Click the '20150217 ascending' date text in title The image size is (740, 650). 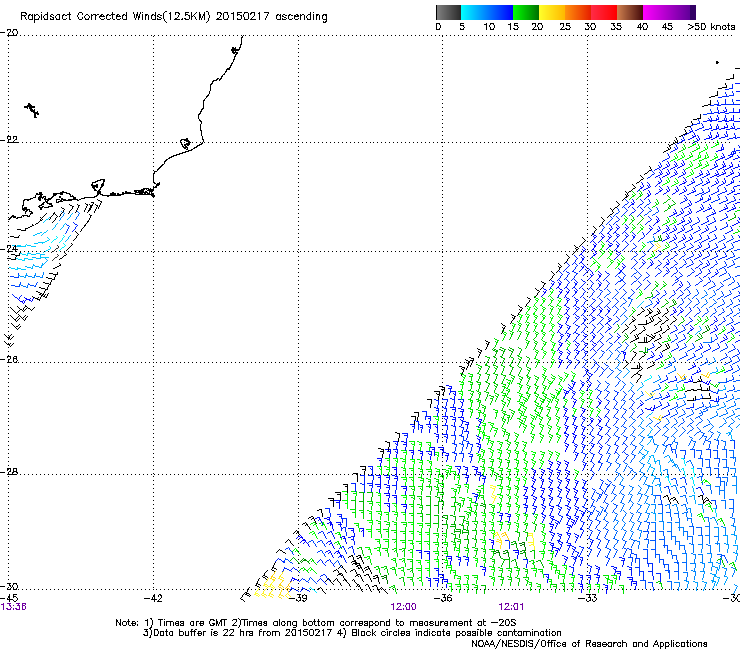pyautogui.click(x=271, y=17)
